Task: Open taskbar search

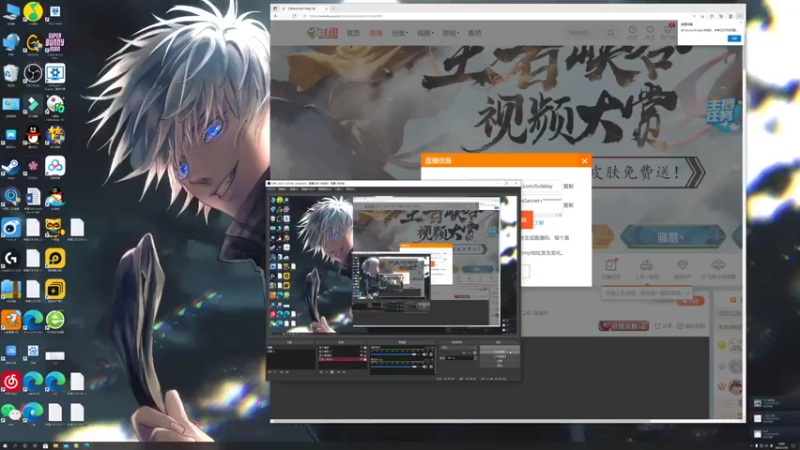Action: [15, 446]
